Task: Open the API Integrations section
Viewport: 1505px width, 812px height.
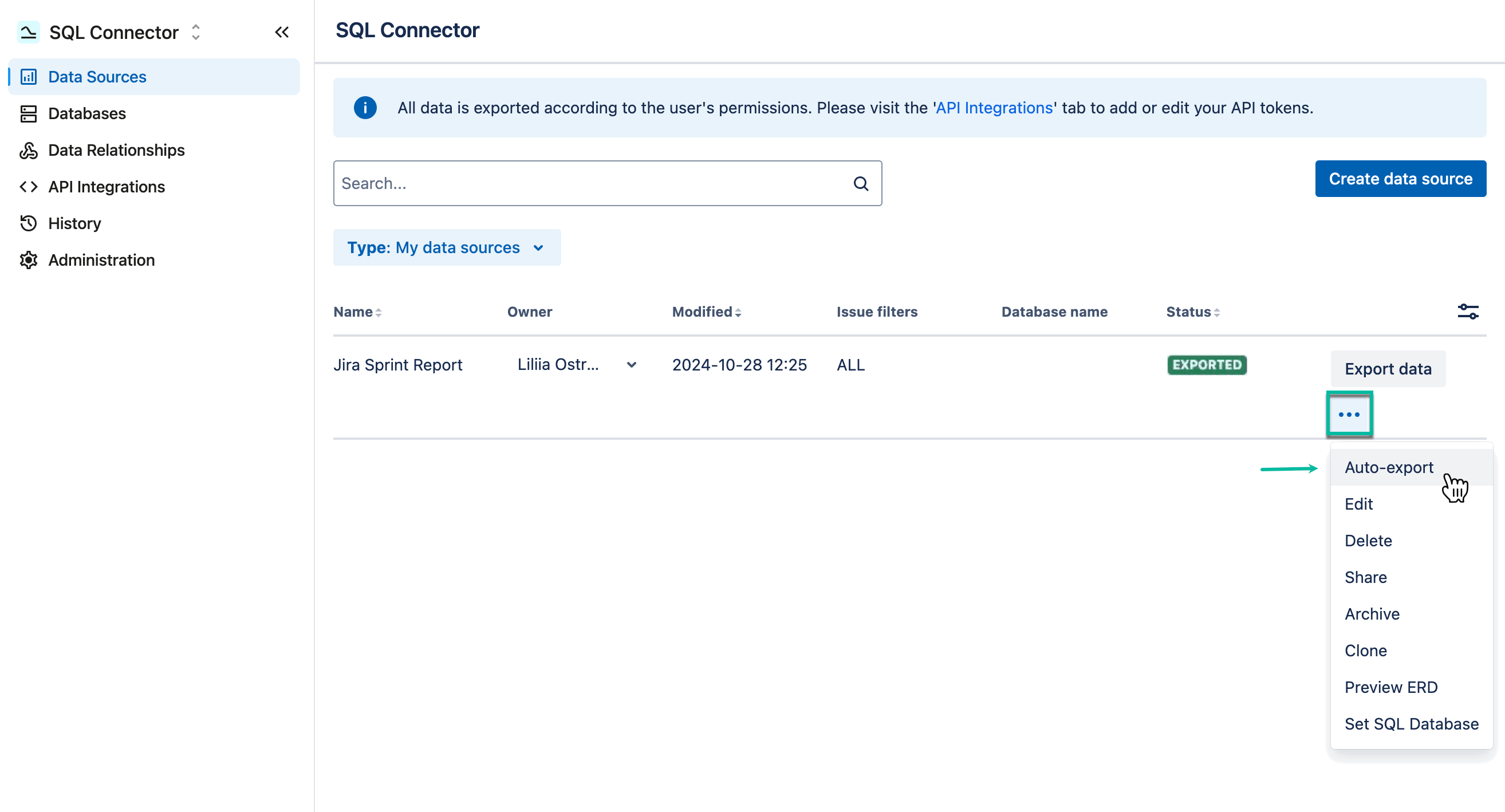Action: (x=106, y=186)
